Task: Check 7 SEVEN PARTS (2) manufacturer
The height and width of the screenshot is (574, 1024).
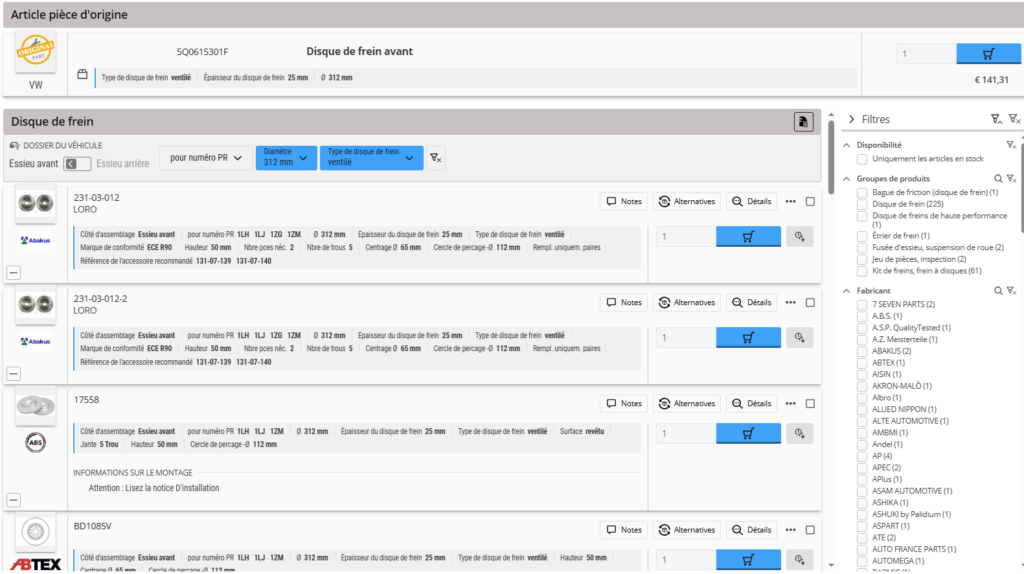Action: (862, 305)
